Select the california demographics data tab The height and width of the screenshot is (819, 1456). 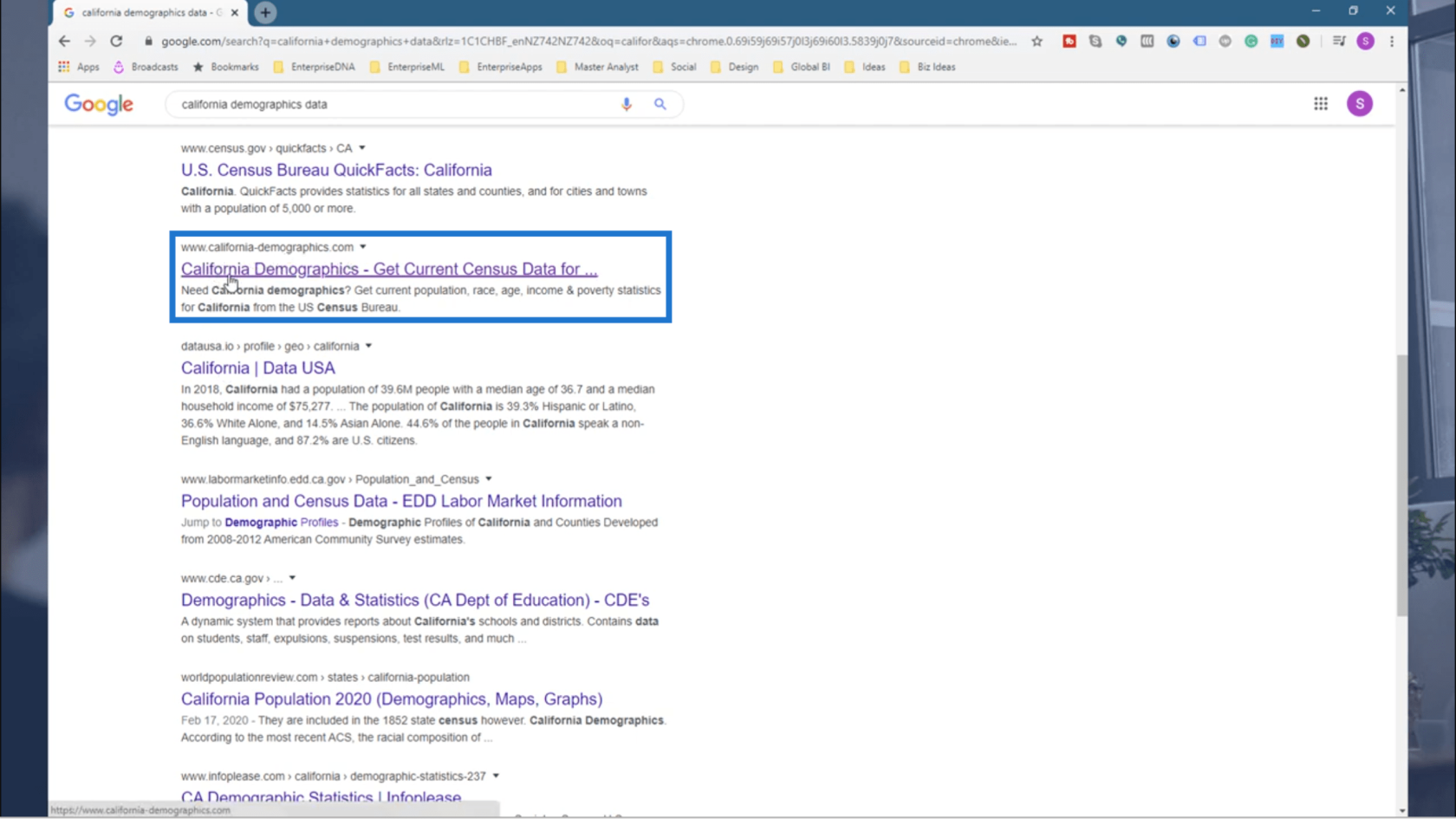(147, 12)
